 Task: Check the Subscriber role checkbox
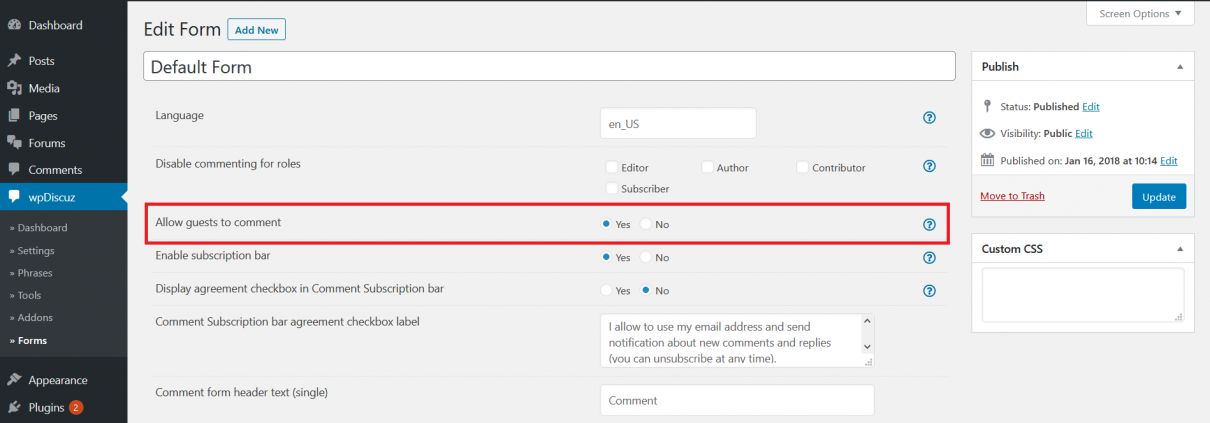coord(611,188)
